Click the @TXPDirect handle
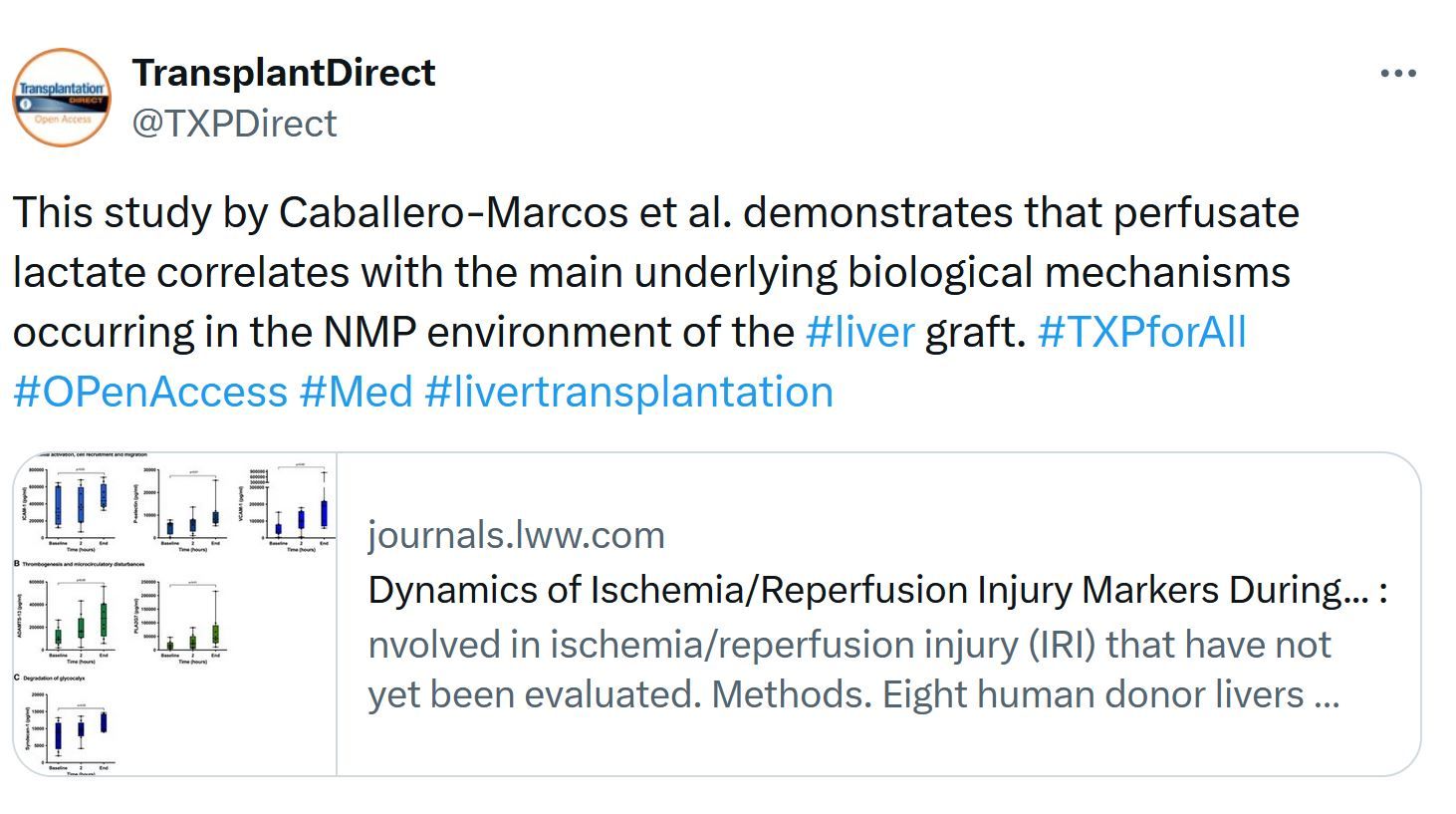 pyautogui.click(x=234, y=124)
